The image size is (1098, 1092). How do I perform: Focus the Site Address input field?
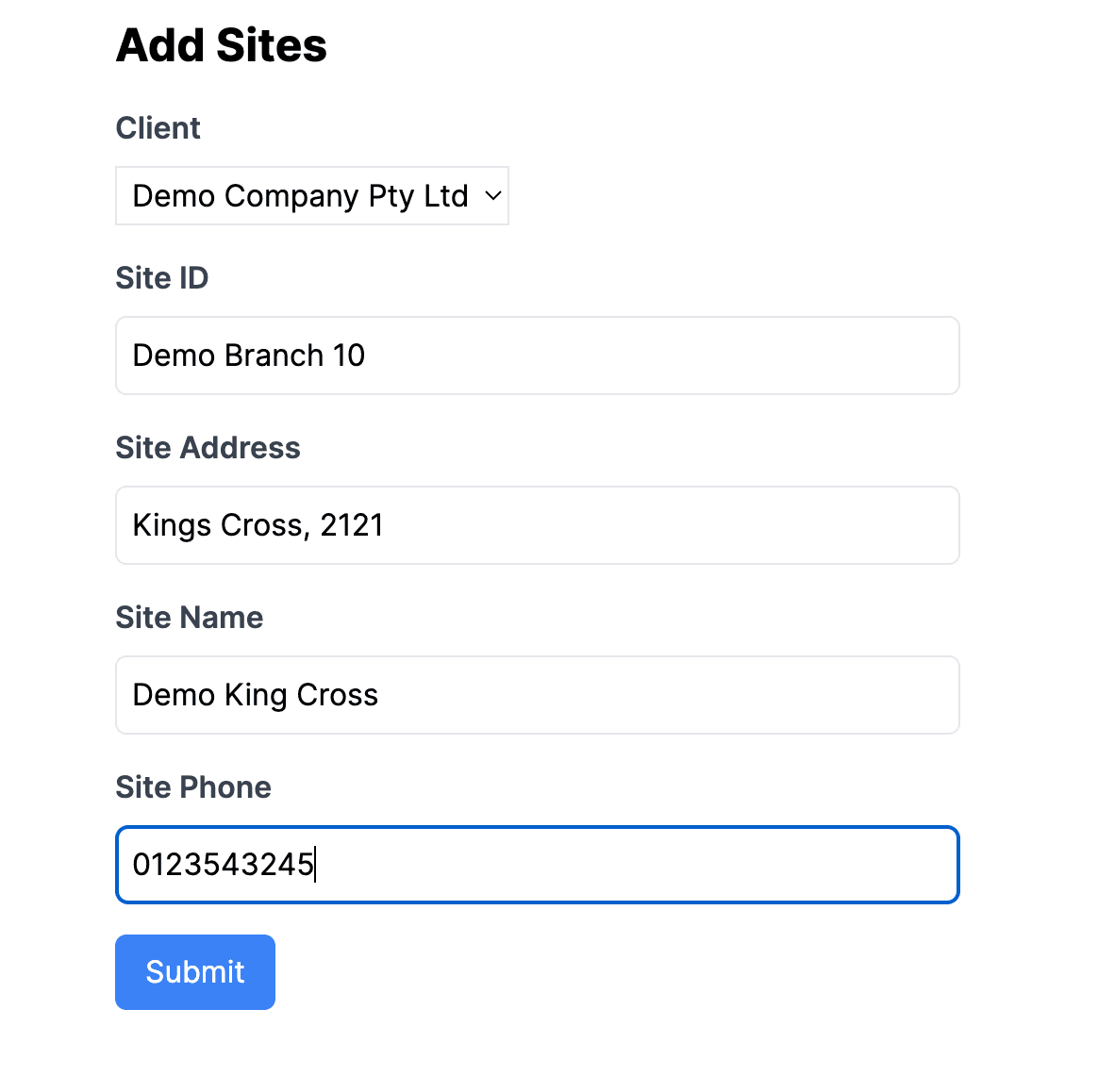coord(537,525)
